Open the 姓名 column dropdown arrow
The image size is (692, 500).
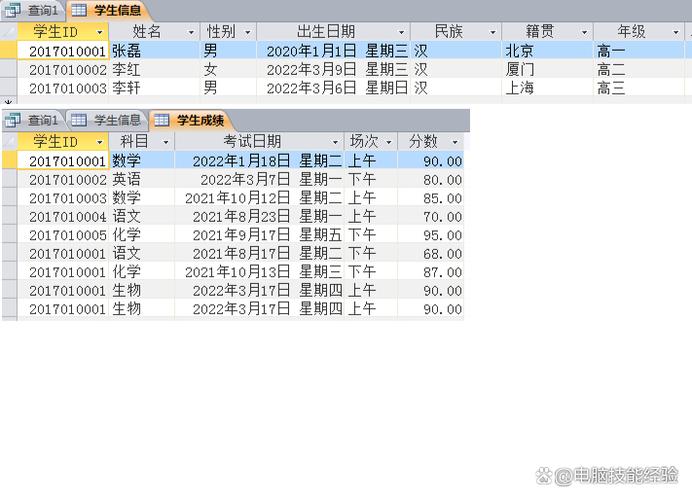click(x=191, y=32)
